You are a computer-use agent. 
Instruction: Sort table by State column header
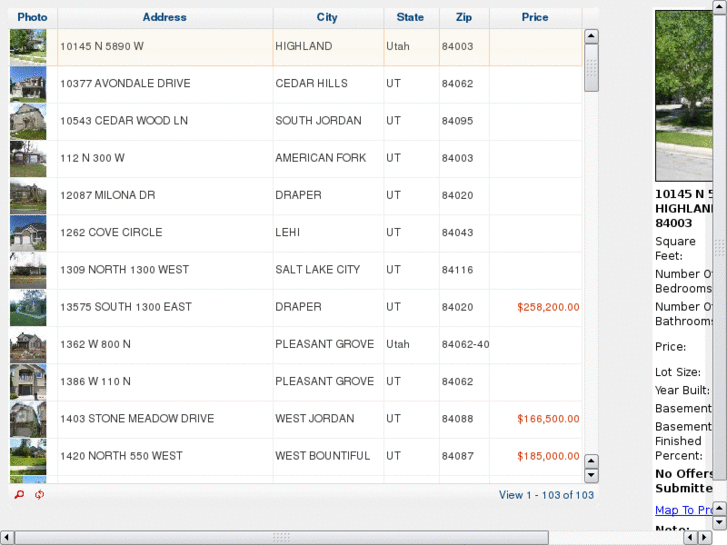tap(410, 17)
